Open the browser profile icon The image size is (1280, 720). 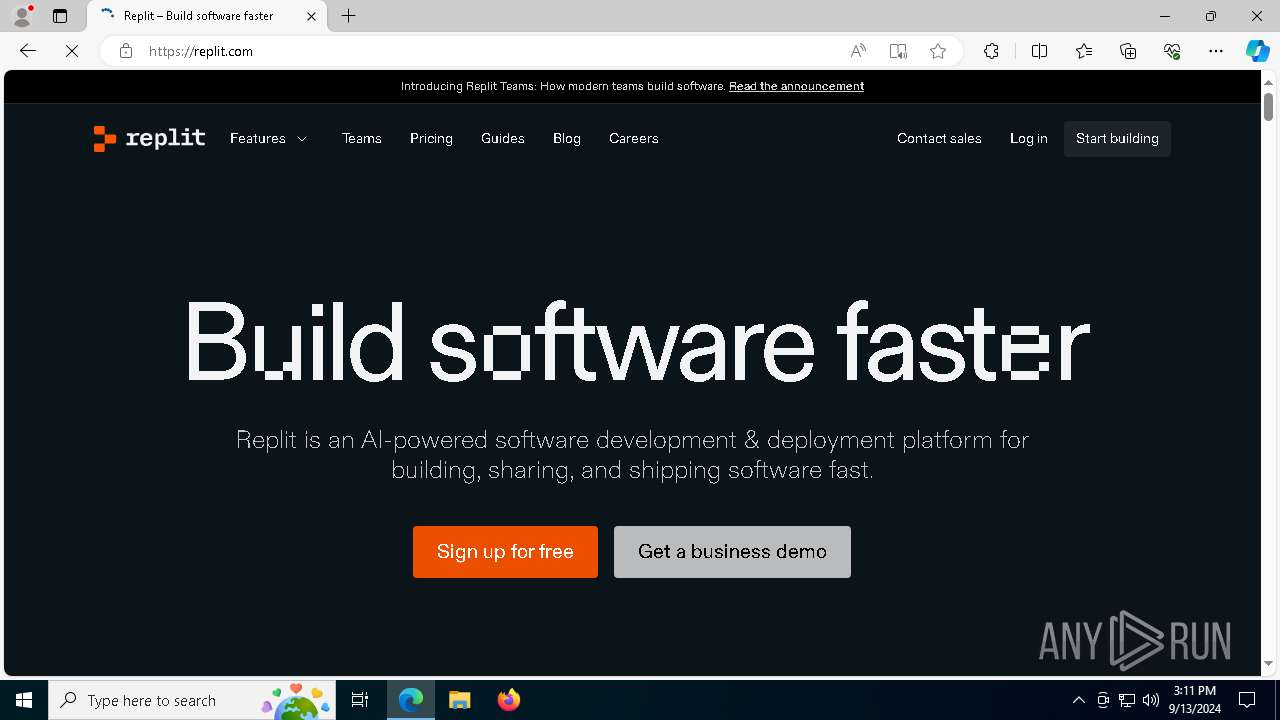(x=22, y=16)
